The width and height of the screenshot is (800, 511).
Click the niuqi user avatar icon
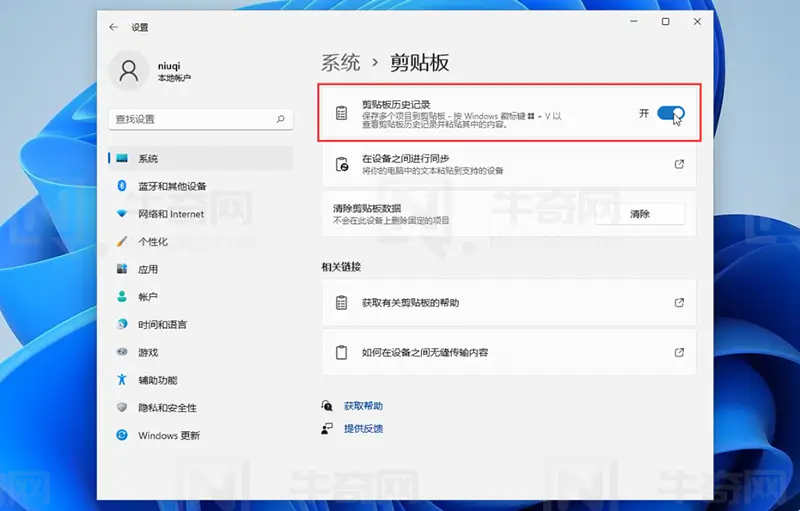pyautogui.click(x=129, y=71)
